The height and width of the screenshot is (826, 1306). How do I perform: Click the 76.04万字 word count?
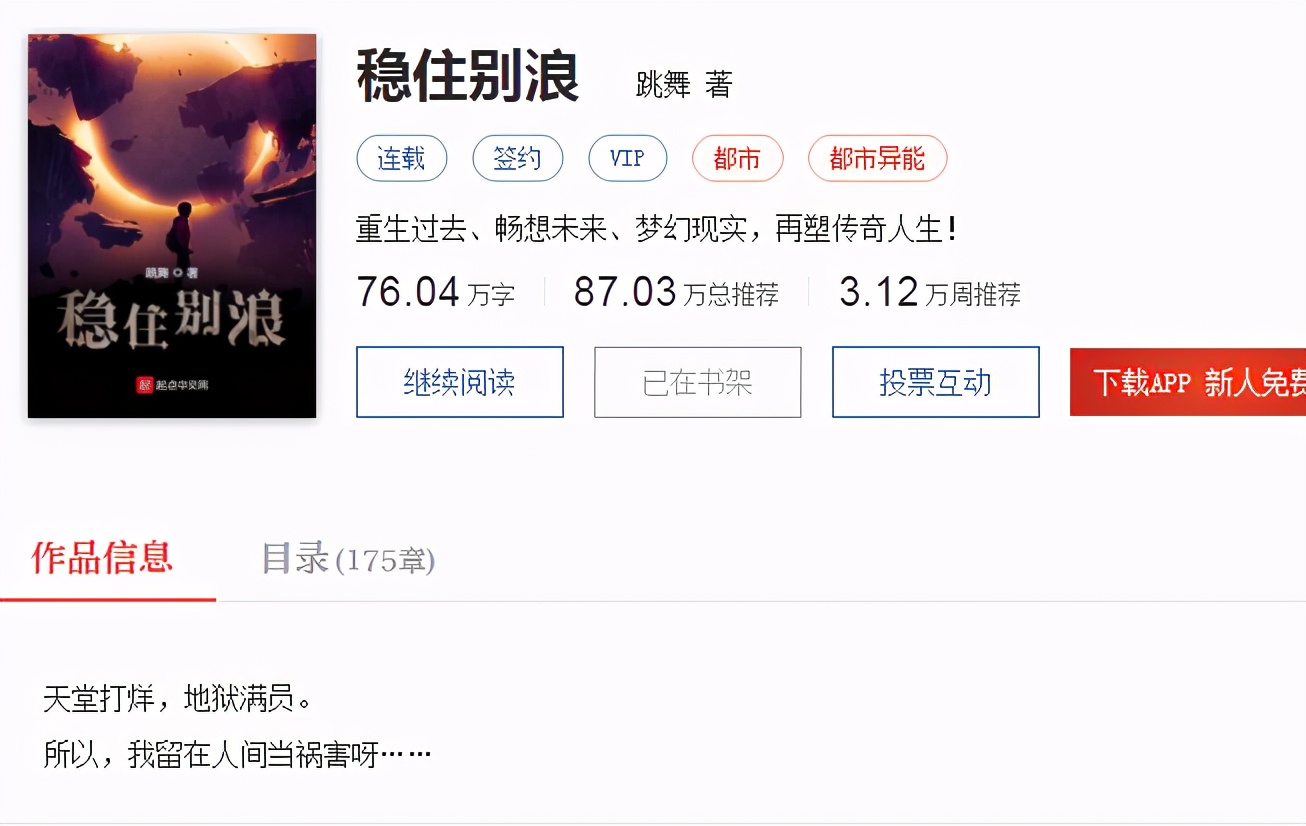[436, 292]
